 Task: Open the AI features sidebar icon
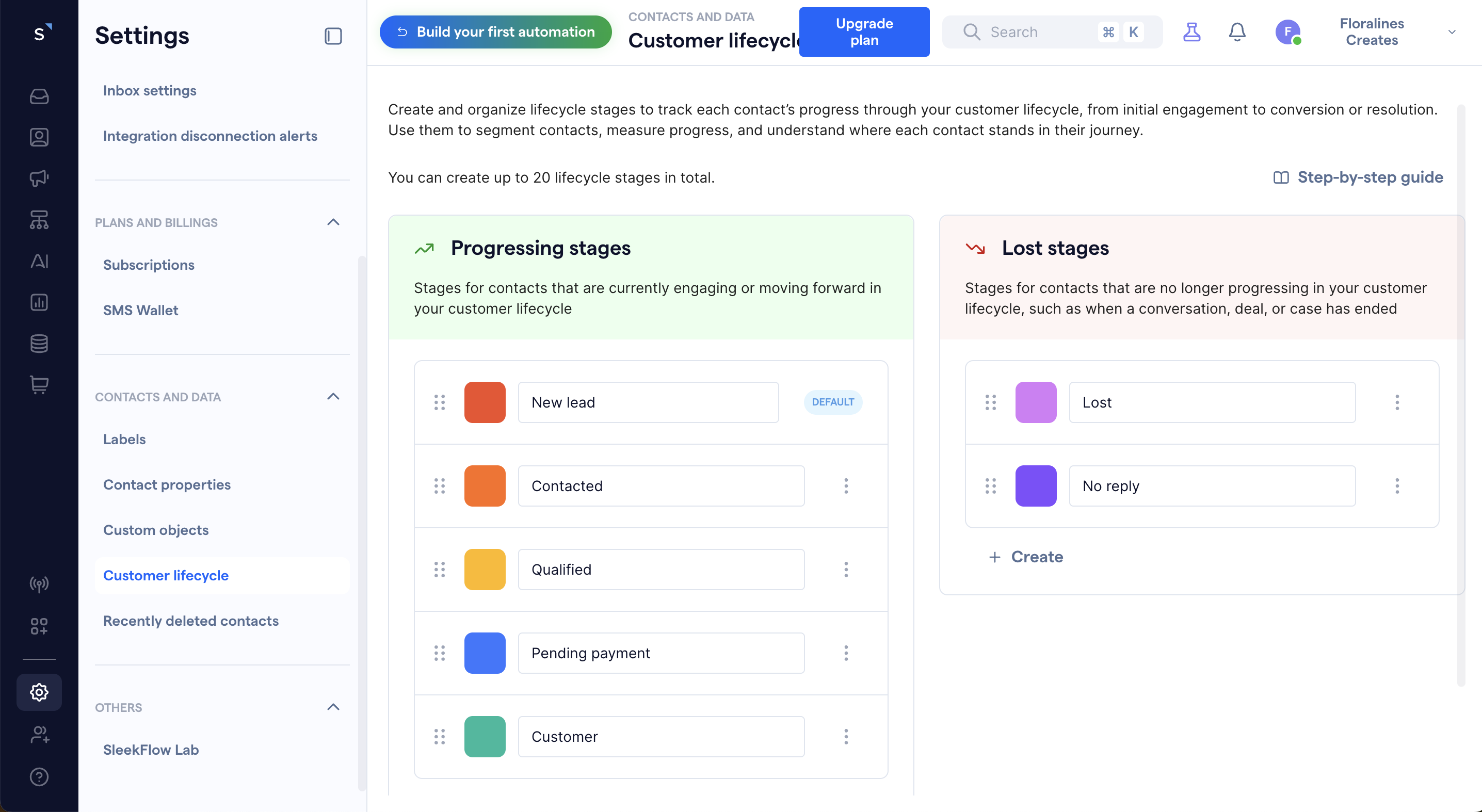point(39,261)
